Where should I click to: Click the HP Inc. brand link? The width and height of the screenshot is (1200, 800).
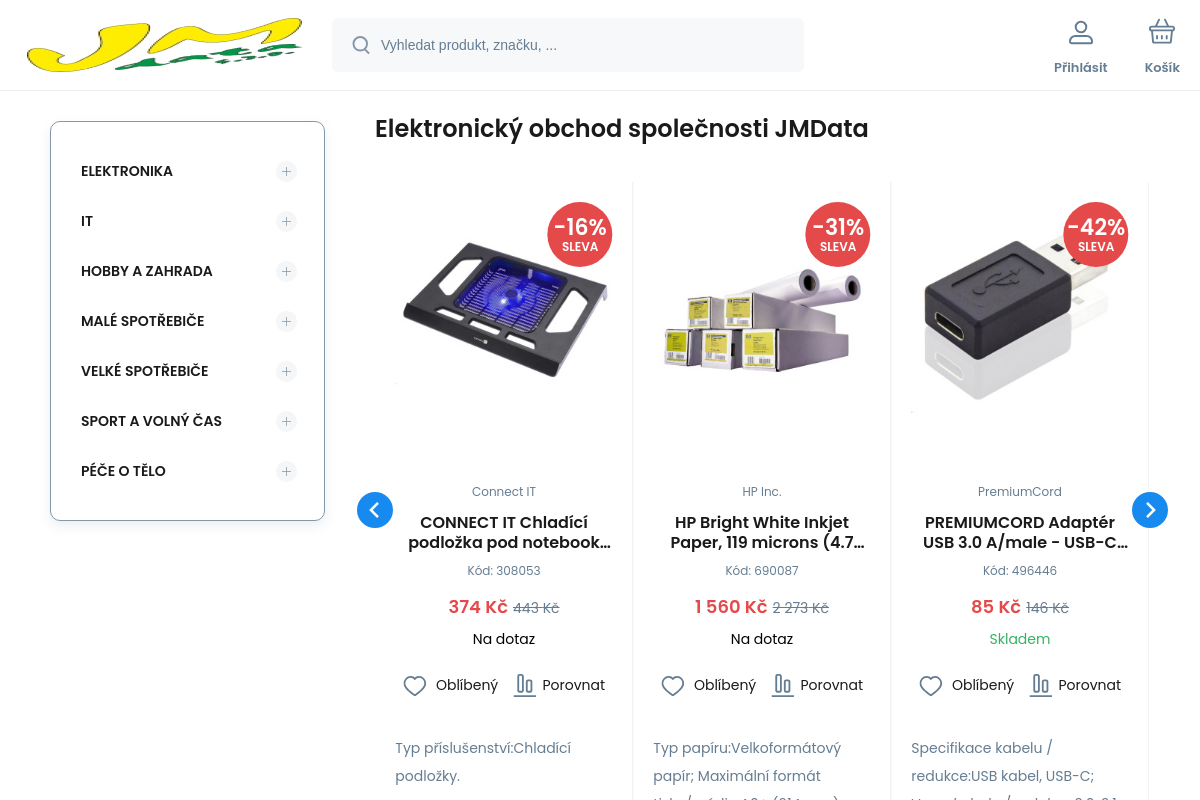(x=761, y=491)
